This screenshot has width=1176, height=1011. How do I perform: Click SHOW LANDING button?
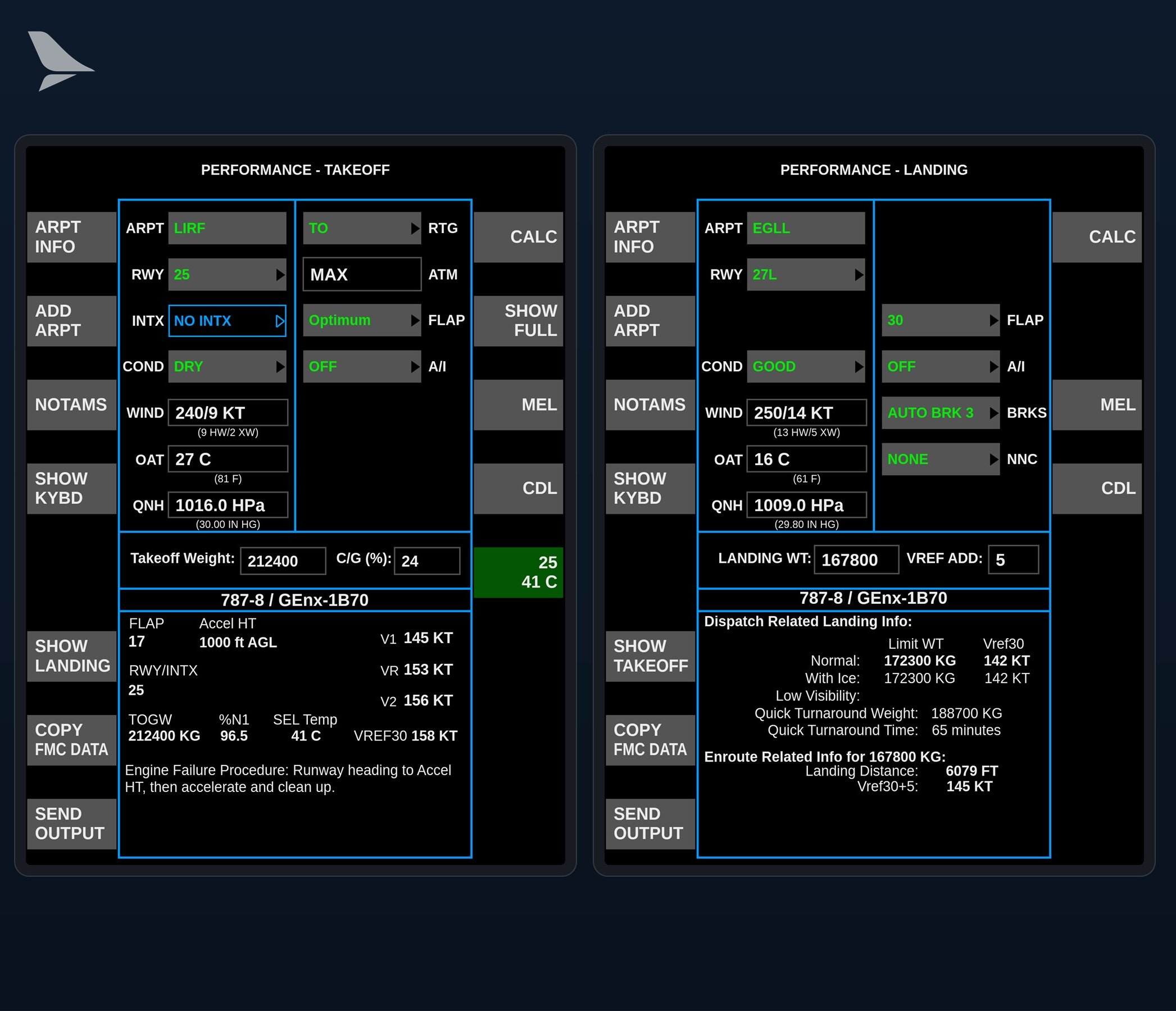point(71,657)
